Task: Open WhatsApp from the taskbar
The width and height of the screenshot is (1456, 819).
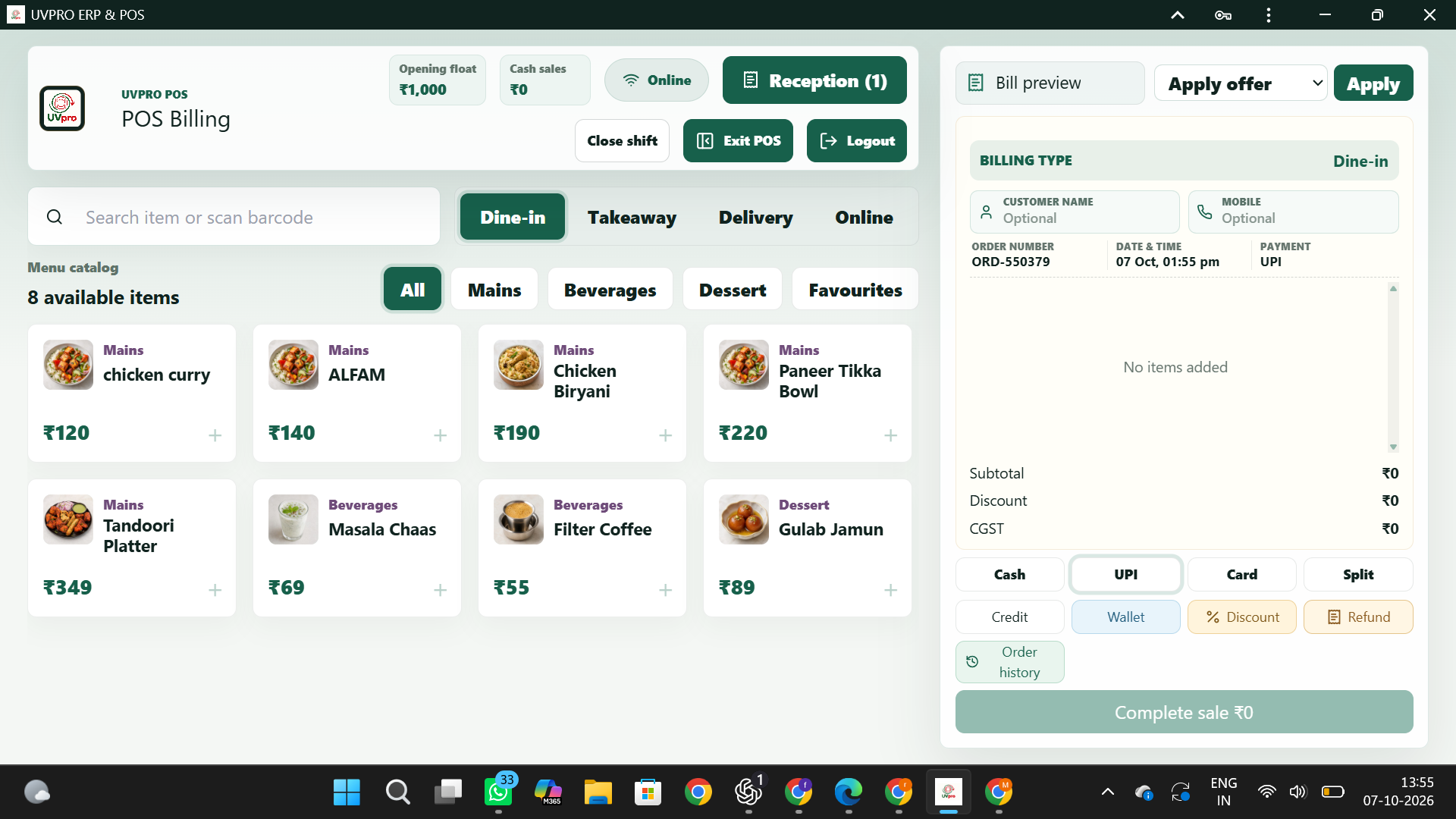Action: (x=498, y=792)
